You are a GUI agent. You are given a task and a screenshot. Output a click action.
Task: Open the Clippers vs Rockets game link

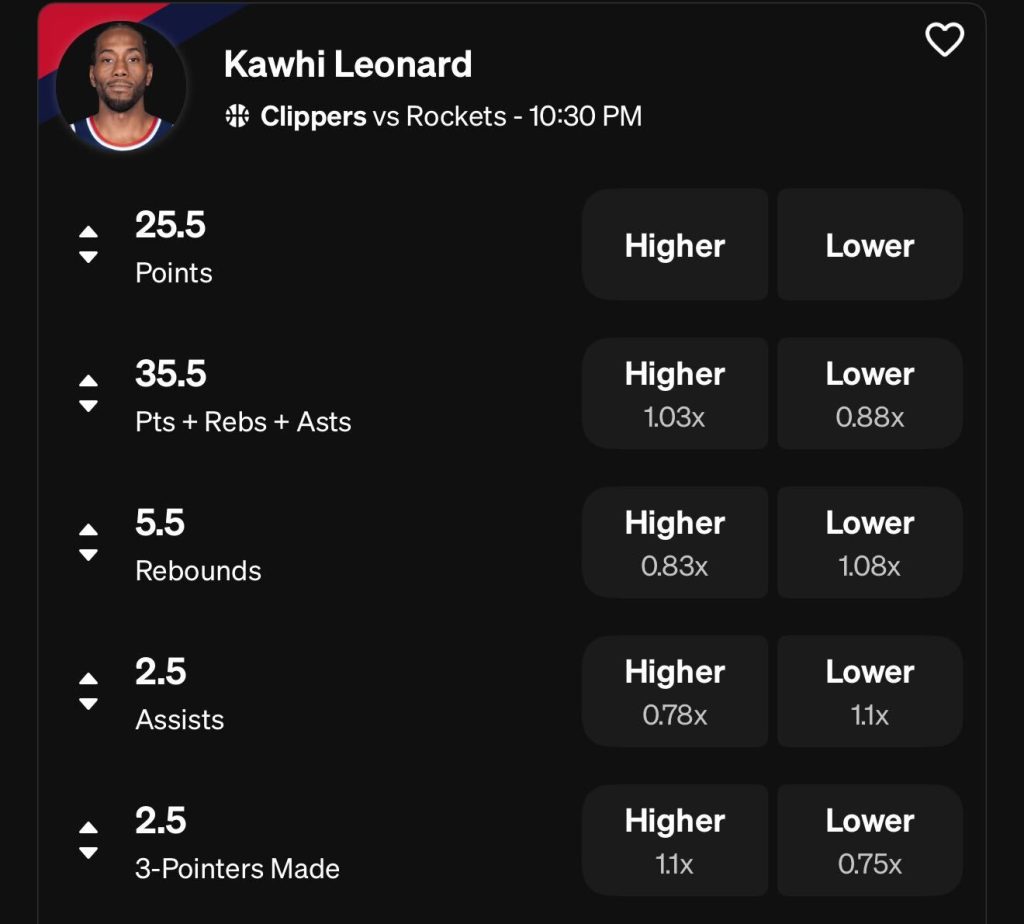(x=450, y=117)
